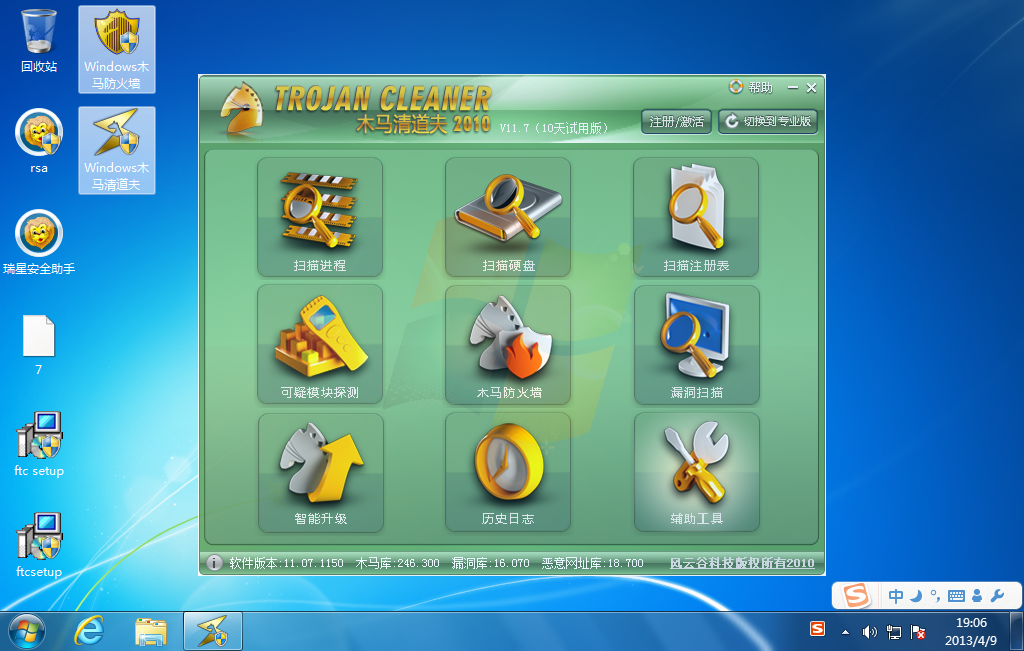
Task: Click the 恶意网址库:18.700 status text
Action: [592, 563]
